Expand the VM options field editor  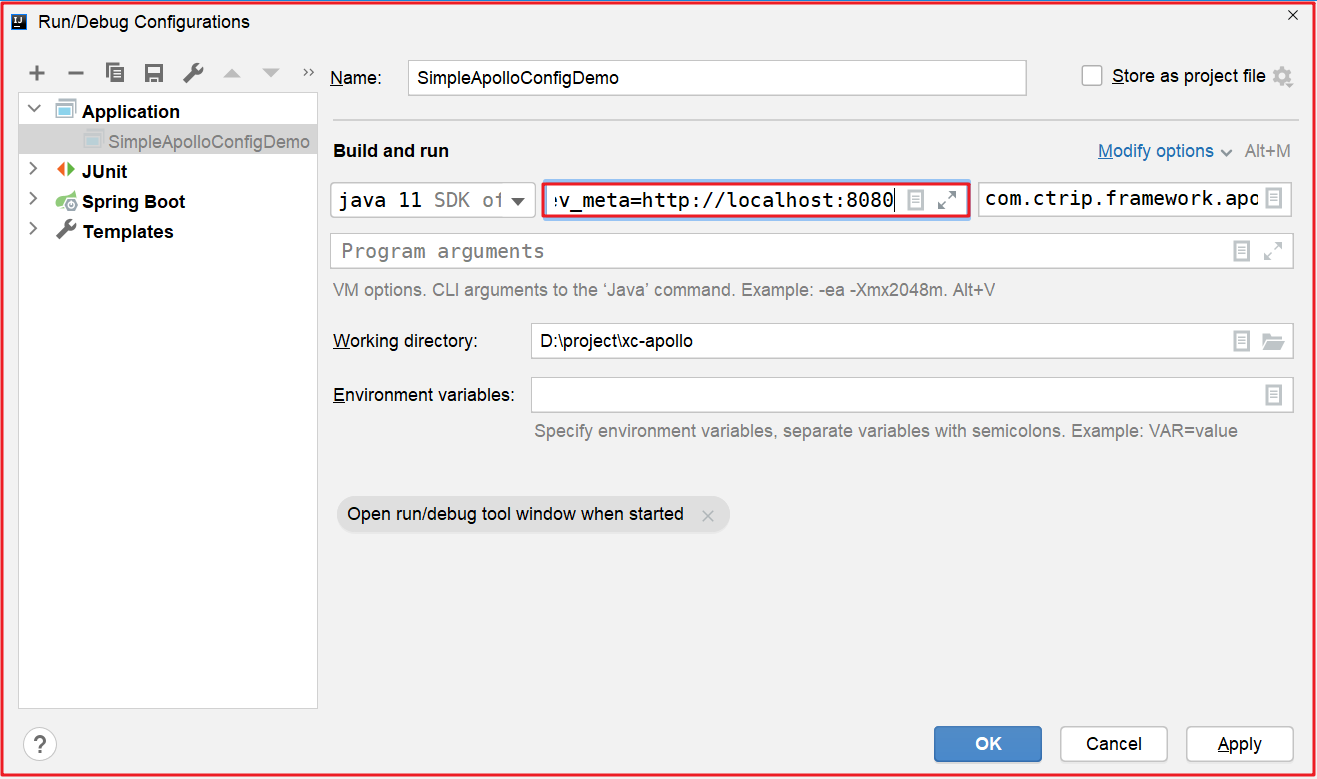tap(947, 200)
